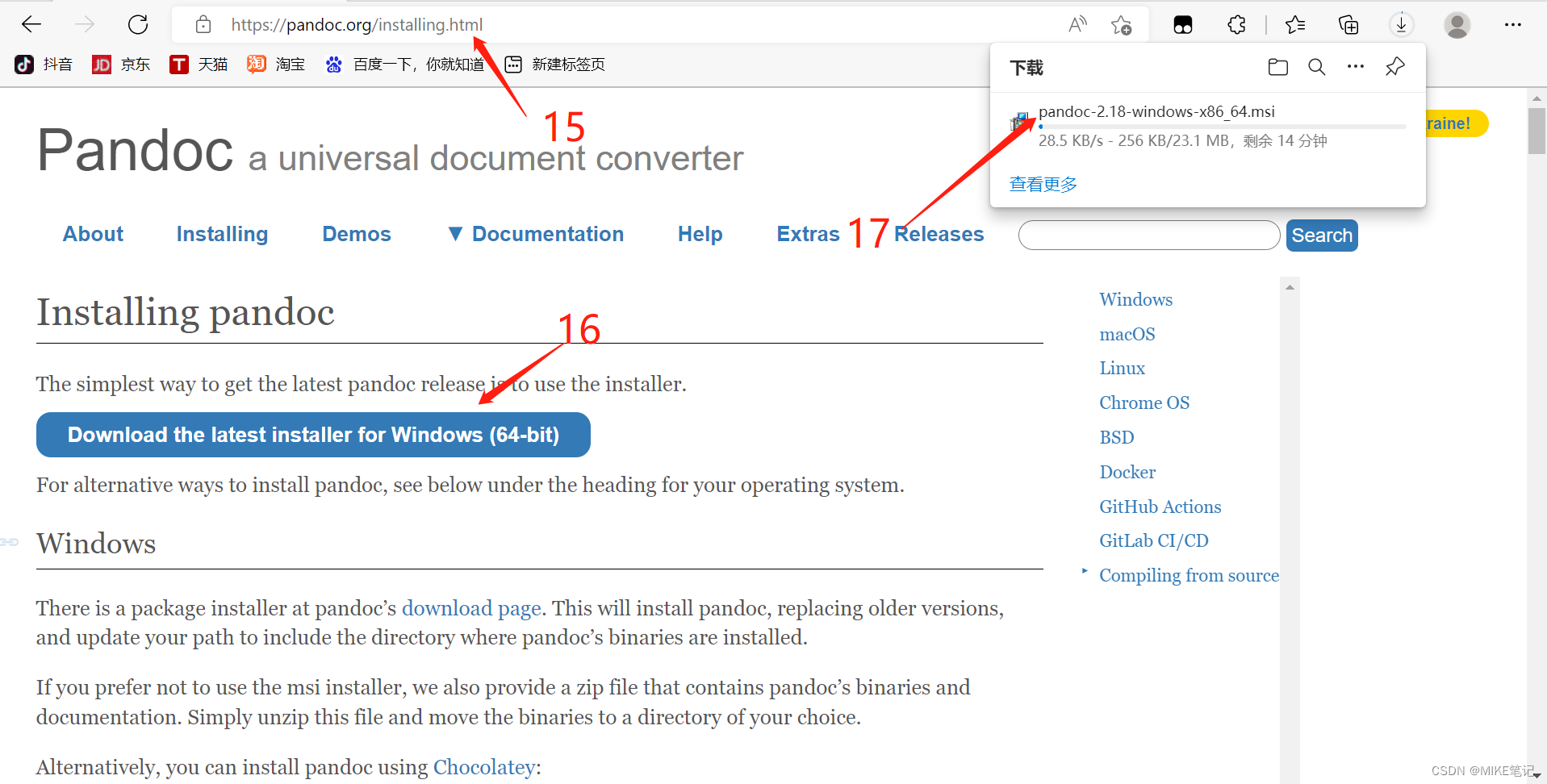Add this page to favorites with the star-plus icon
The height and width of the screenshot is (784, 1547).
pyautogui.click(x=1121, y=25)
